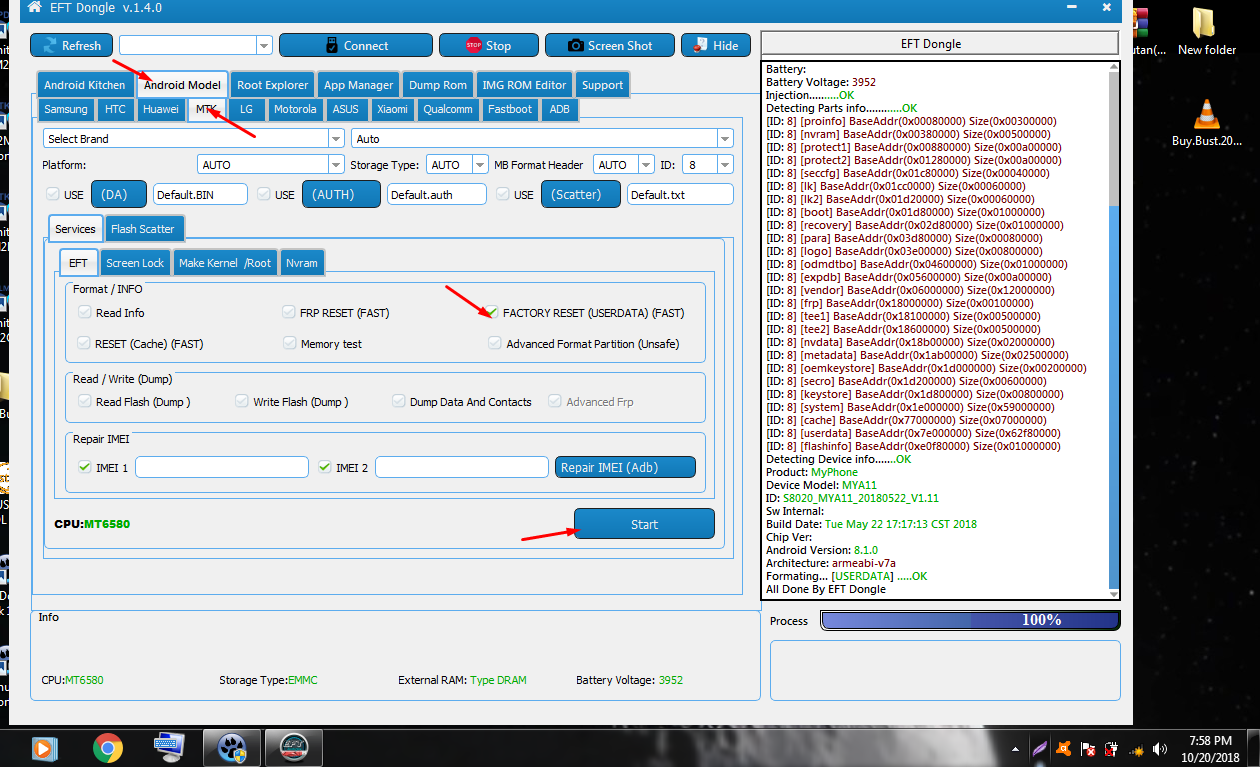The width and height of the screenshot is (1260, 767).
Task: Click the Process progress bar at 100%
Action: click(970, 620)
